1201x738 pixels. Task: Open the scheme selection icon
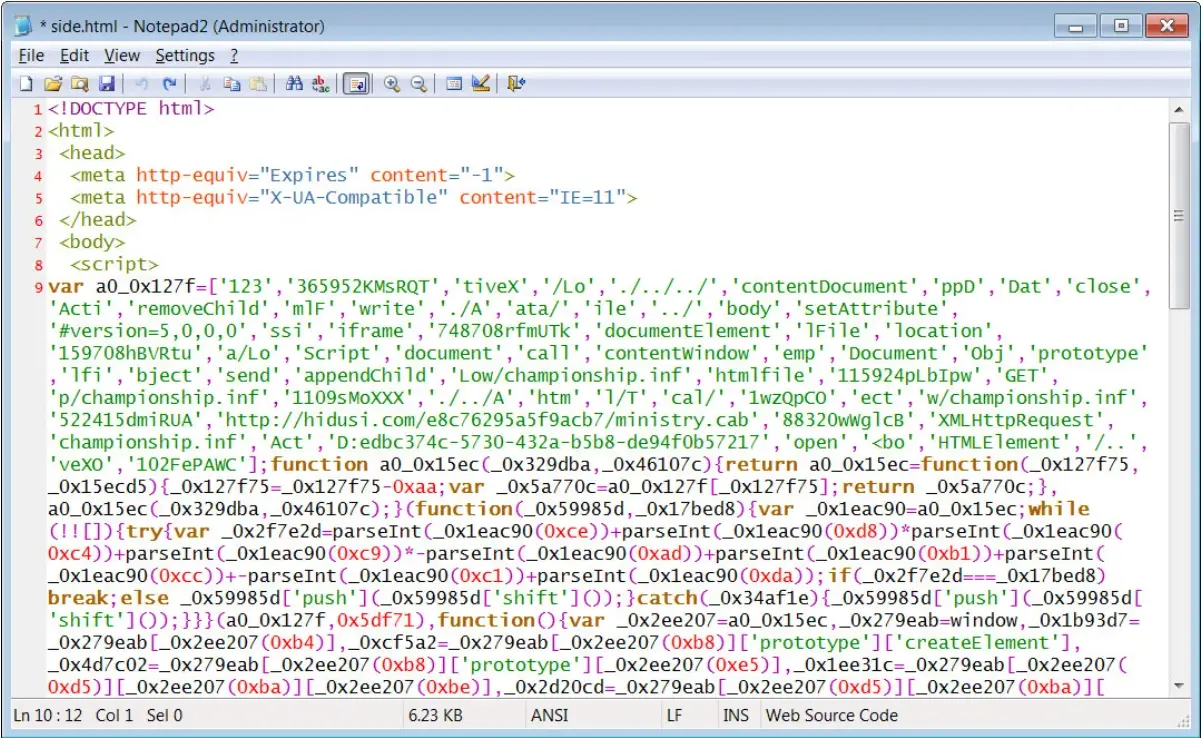coord(454,84)
